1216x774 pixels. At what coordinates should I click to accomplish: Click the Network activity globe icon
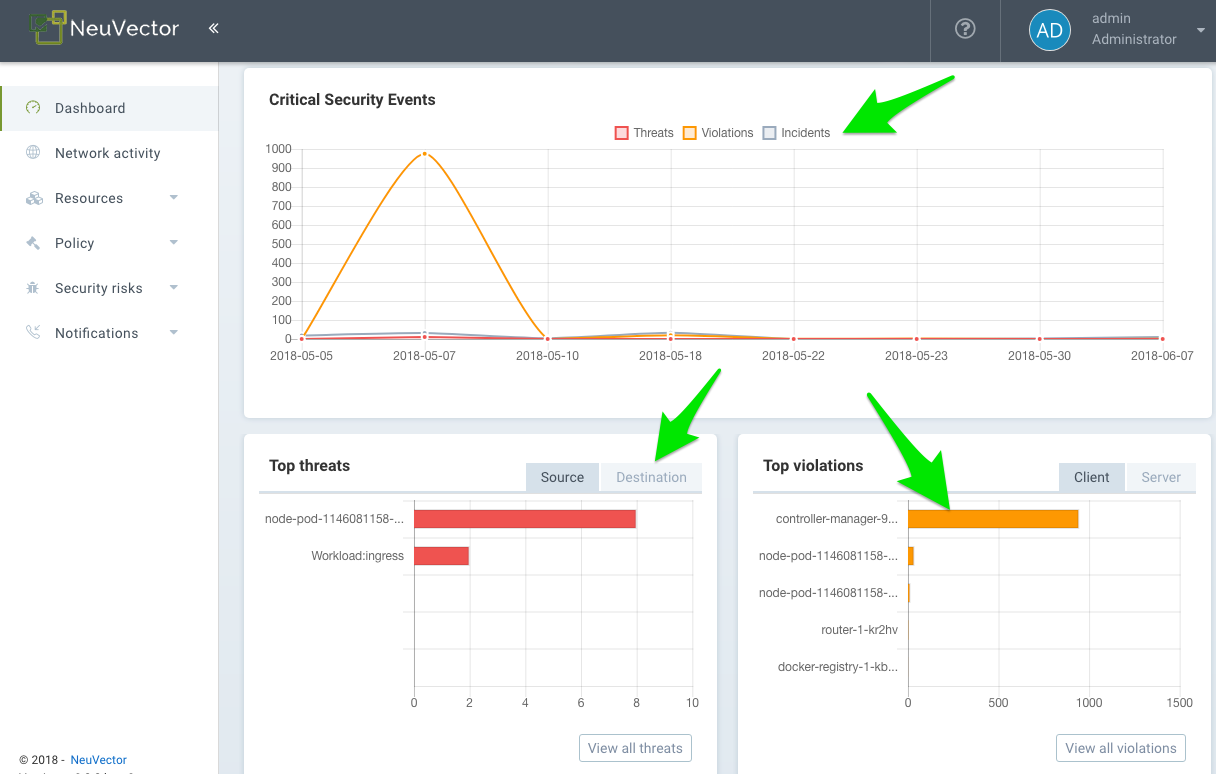click(34, 153)
